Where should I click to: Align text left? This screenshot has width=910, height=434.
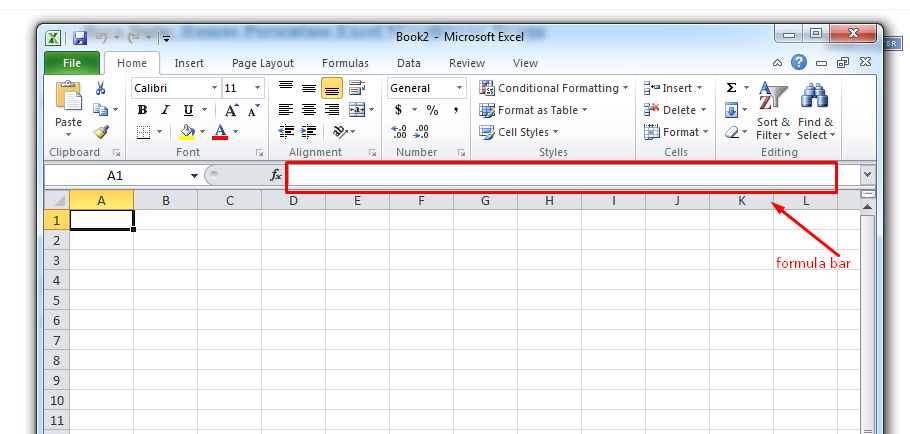(286, 110)
